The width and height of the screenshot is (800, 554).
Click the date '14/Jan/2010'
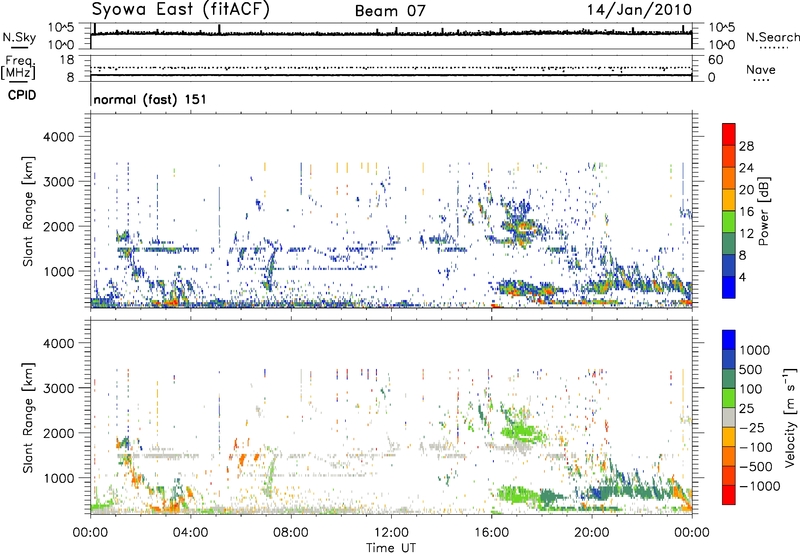click(639, 10)
